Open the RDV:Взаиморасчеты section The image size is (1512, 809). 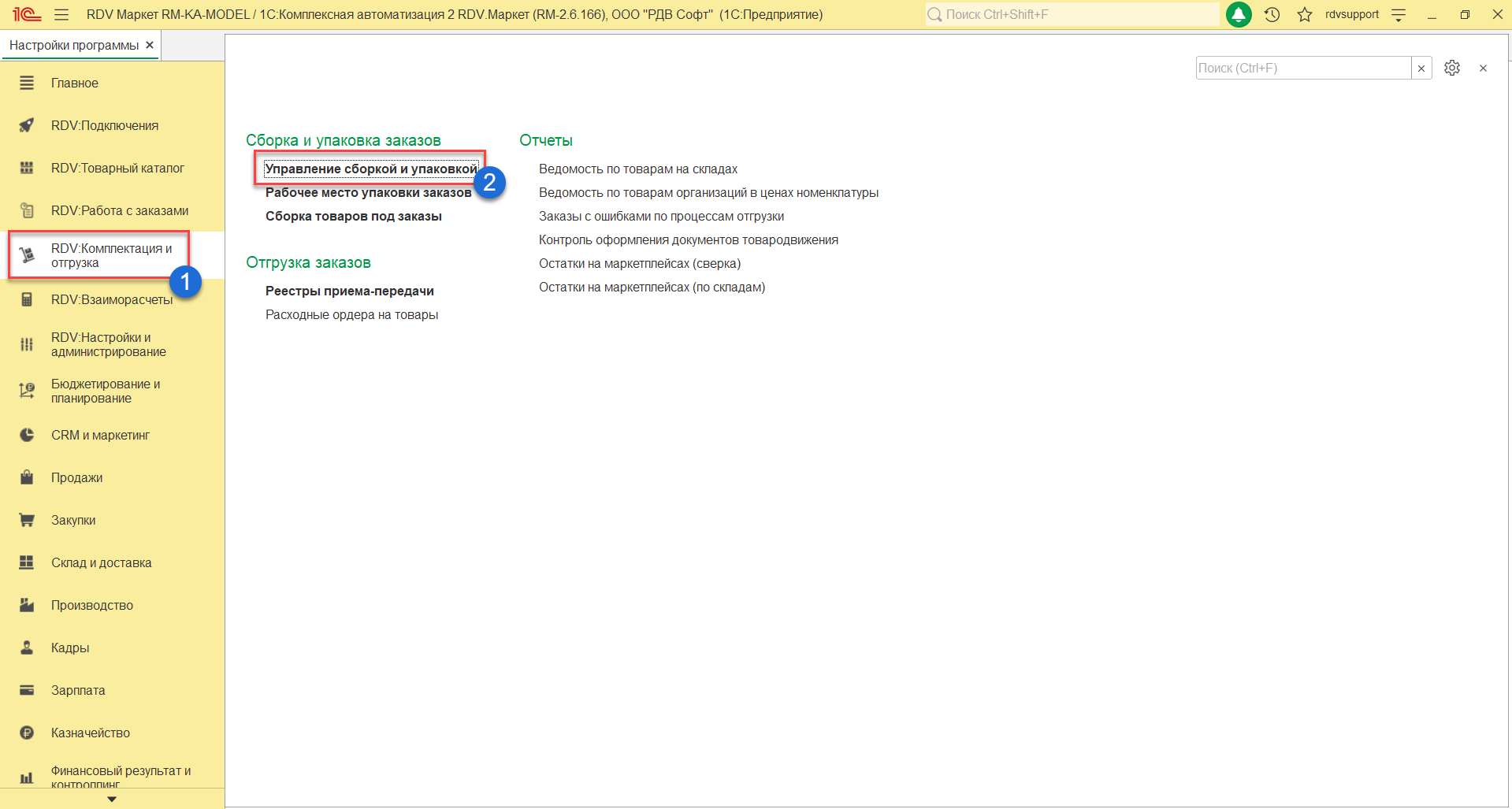tap(112, 299)
